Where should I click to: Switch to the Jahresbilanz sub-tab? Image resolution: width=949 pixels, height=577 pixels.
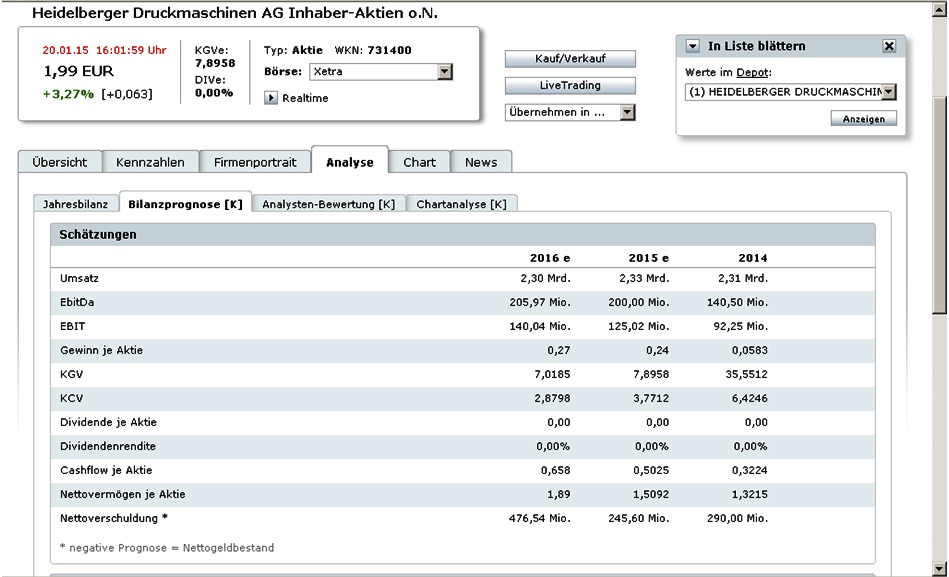pos(75,204)
